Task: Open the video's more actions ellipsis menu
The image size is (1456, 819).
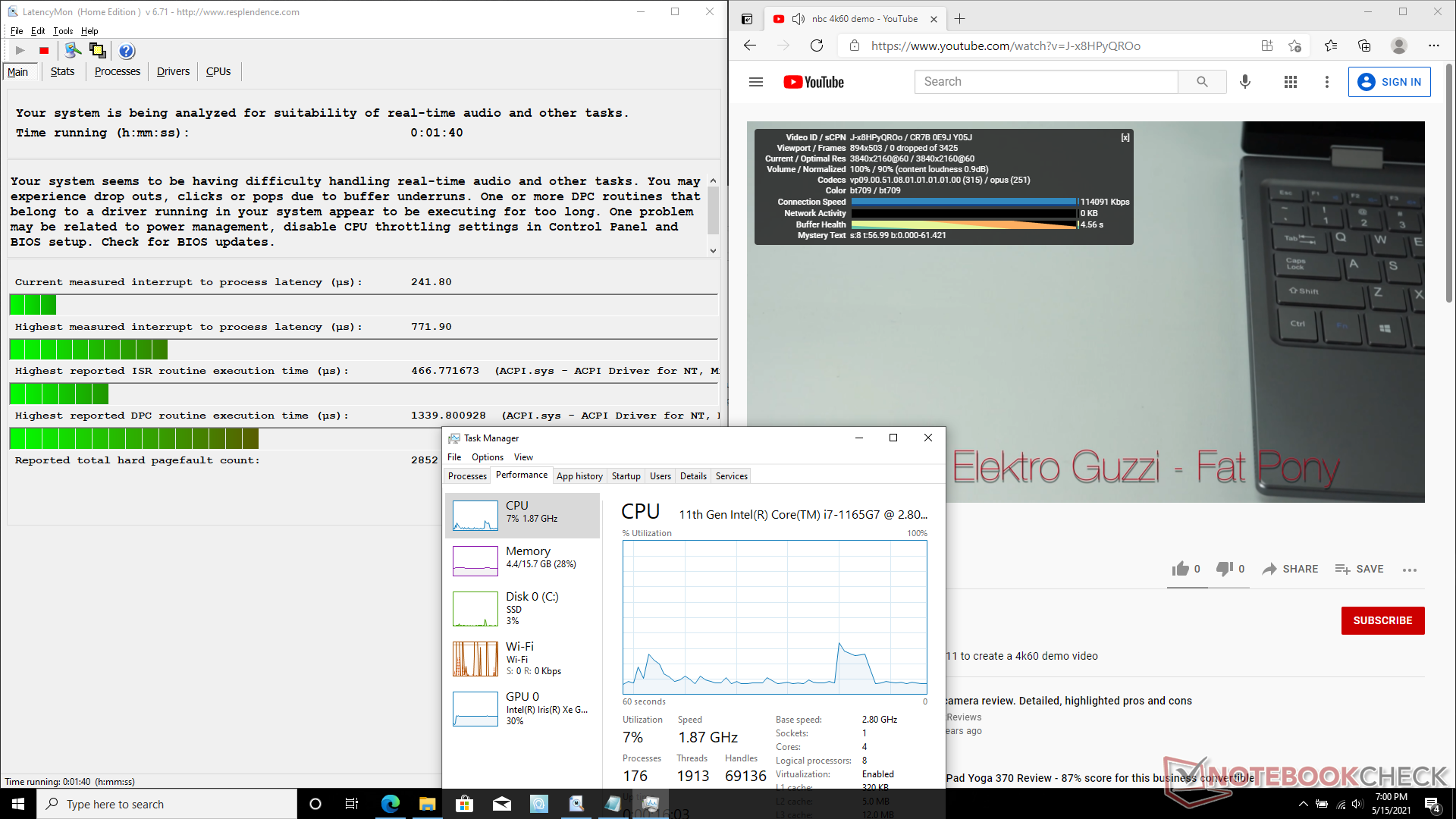Action: pos(1409,570)
